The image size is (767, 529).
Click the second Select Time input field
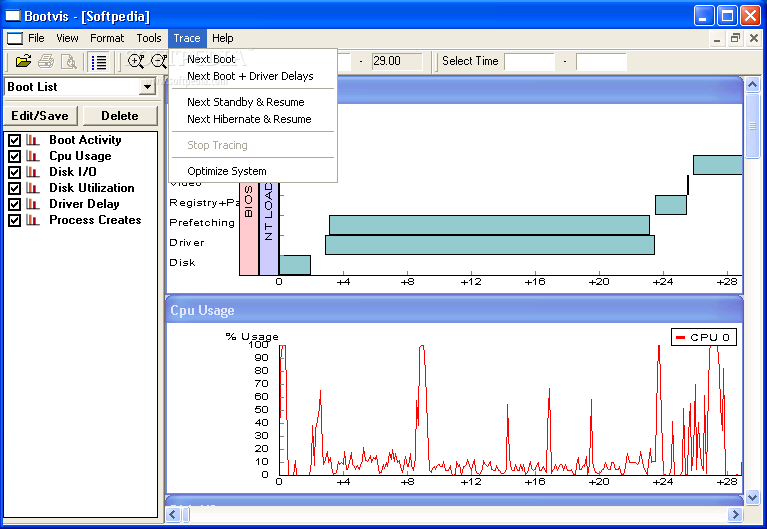[x=601, y=62]
